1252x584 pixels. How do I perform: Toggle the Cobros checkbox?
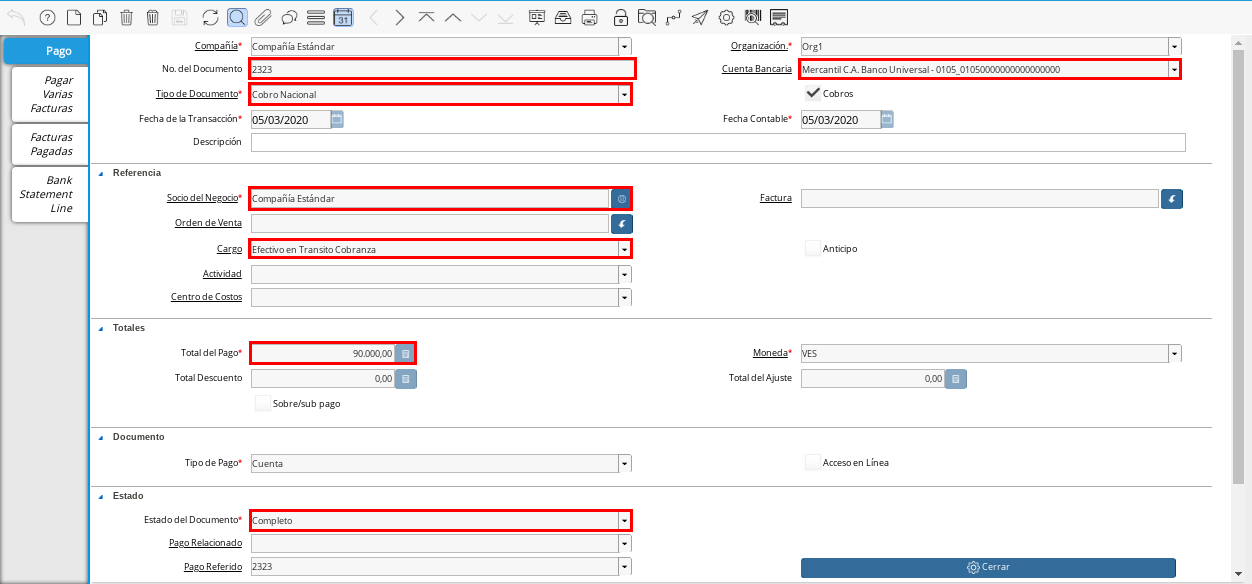point(813,93)
